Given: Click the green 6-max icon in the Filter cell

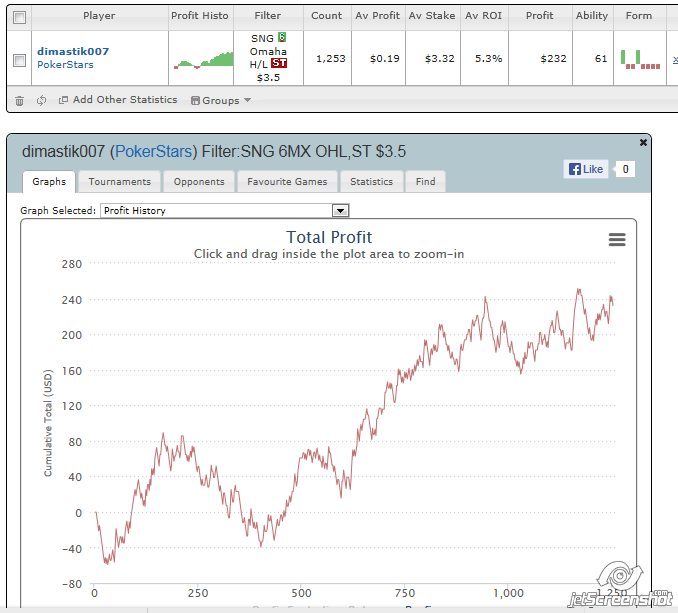Looking at the screenshot, I should pyautogui.click(x=282, y=37).
